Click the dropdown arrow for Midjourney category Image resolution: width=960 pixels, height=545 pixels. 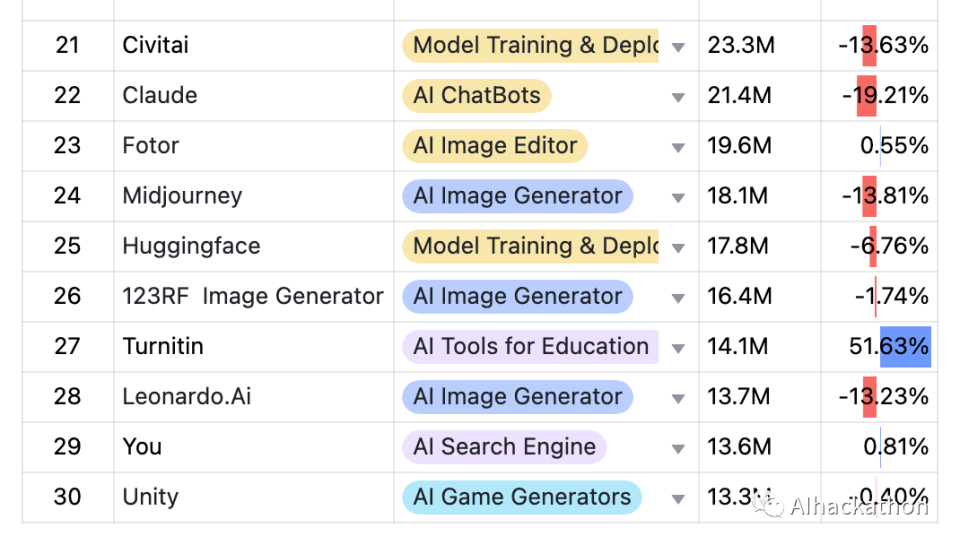coord(678,197)
